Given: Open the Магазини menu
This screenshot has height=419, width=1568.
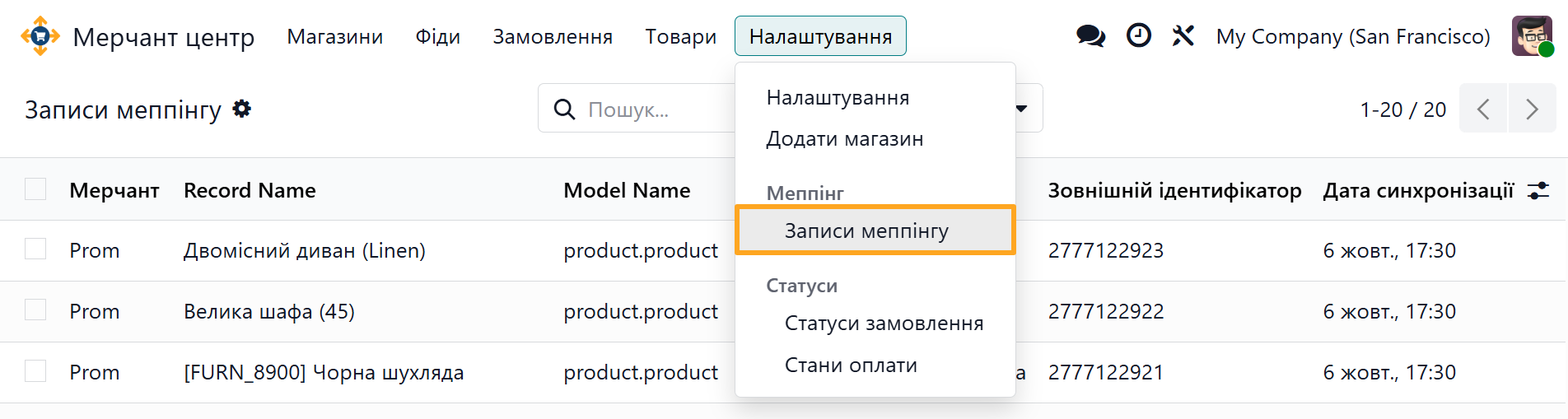Looking at the screenshot, I should click(334, 36).
